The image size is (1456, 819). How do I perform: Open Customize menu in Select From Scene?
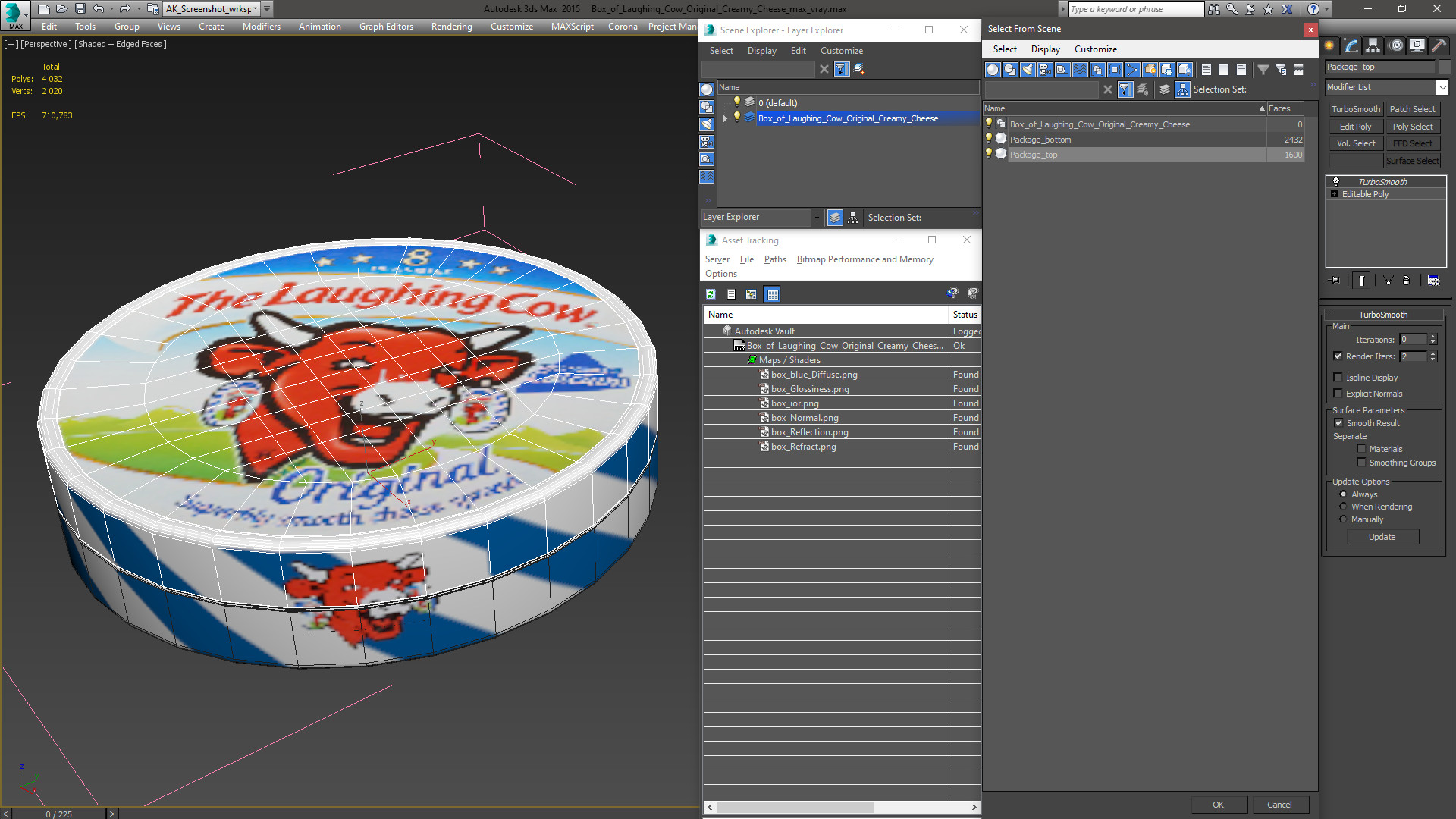tap(1095, 49)
